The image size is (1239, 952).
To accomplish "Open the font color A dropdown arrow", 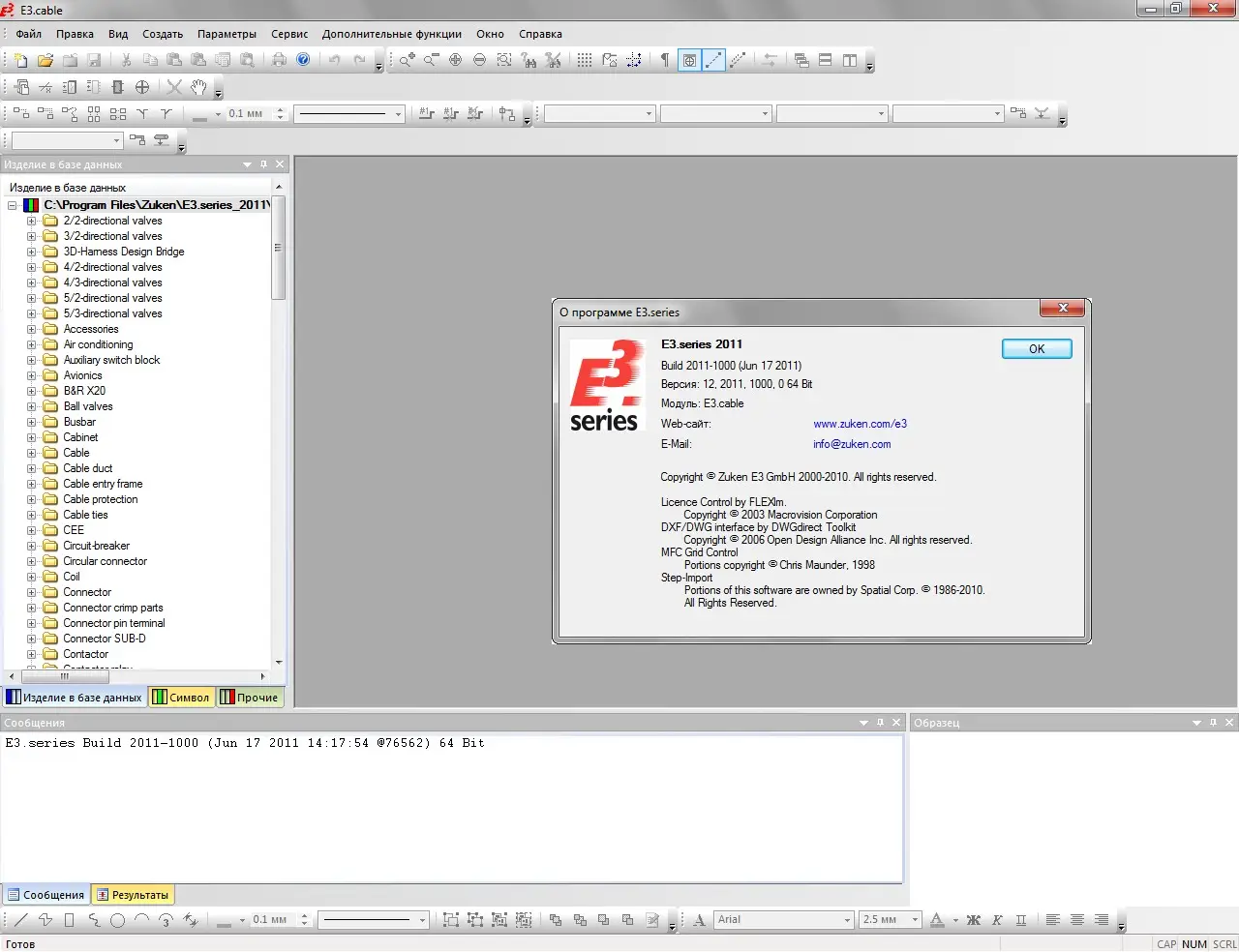I will point(954,921).
